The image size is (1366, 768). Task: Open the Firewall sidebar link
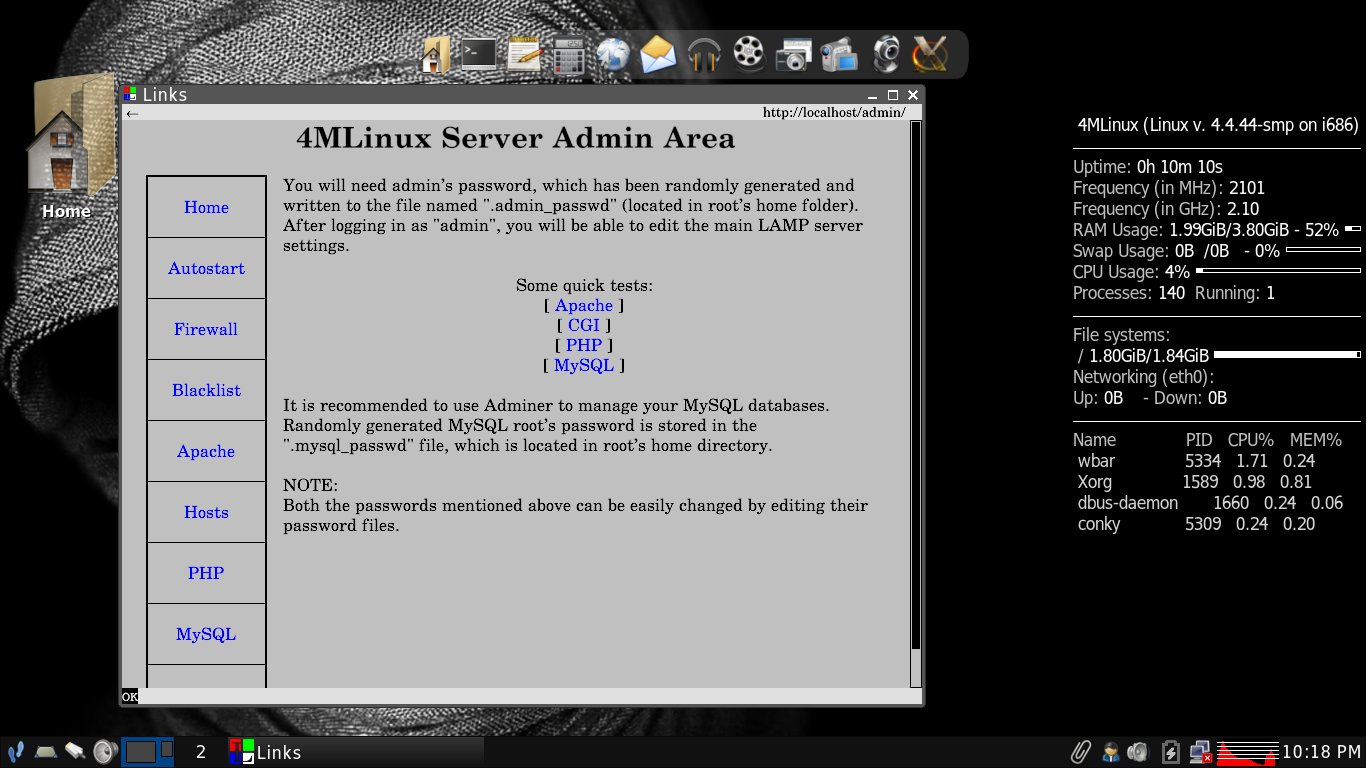click(206, 329)
